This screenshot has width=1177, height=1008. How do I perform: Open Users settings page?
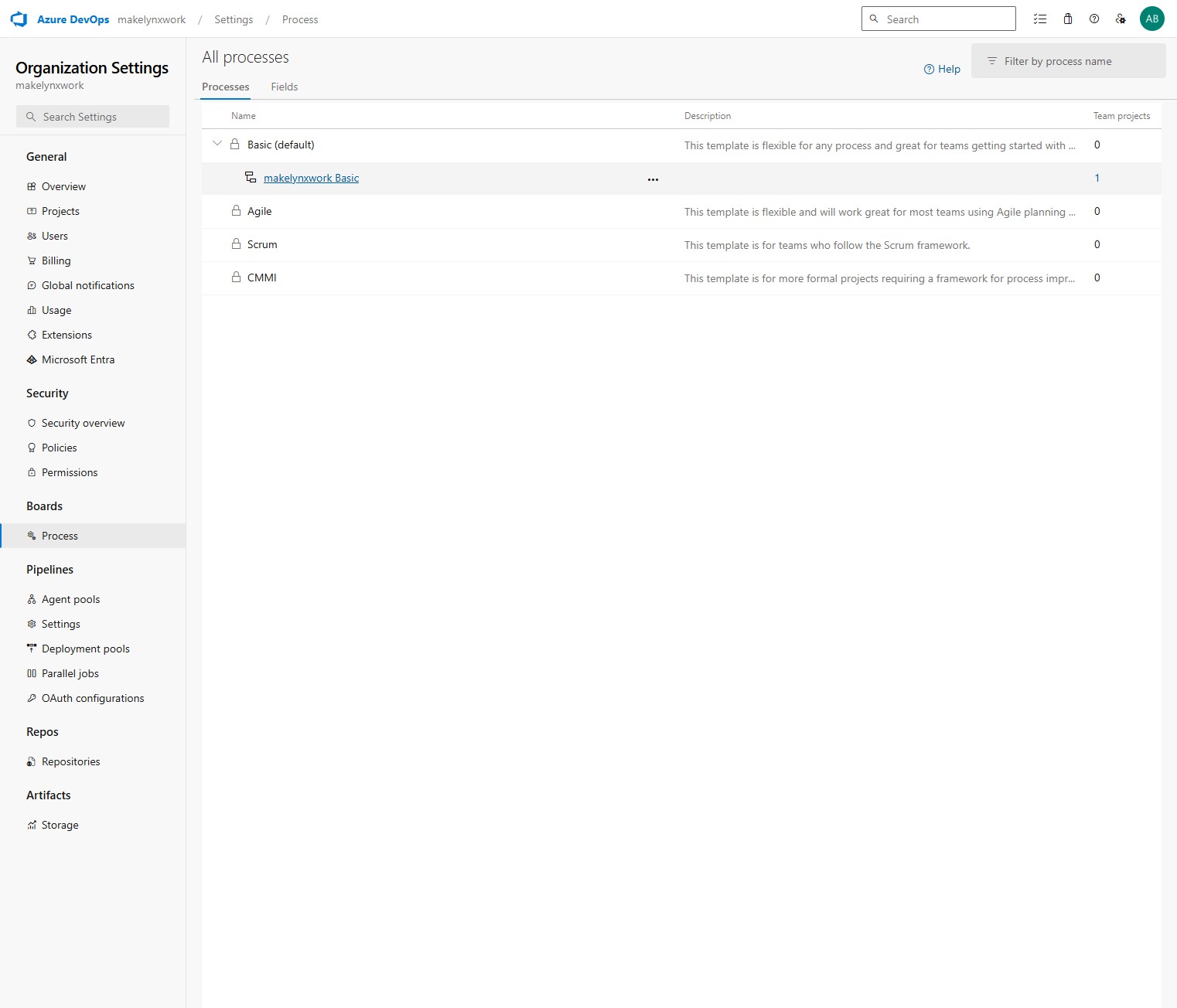click(x=54, y=236)
